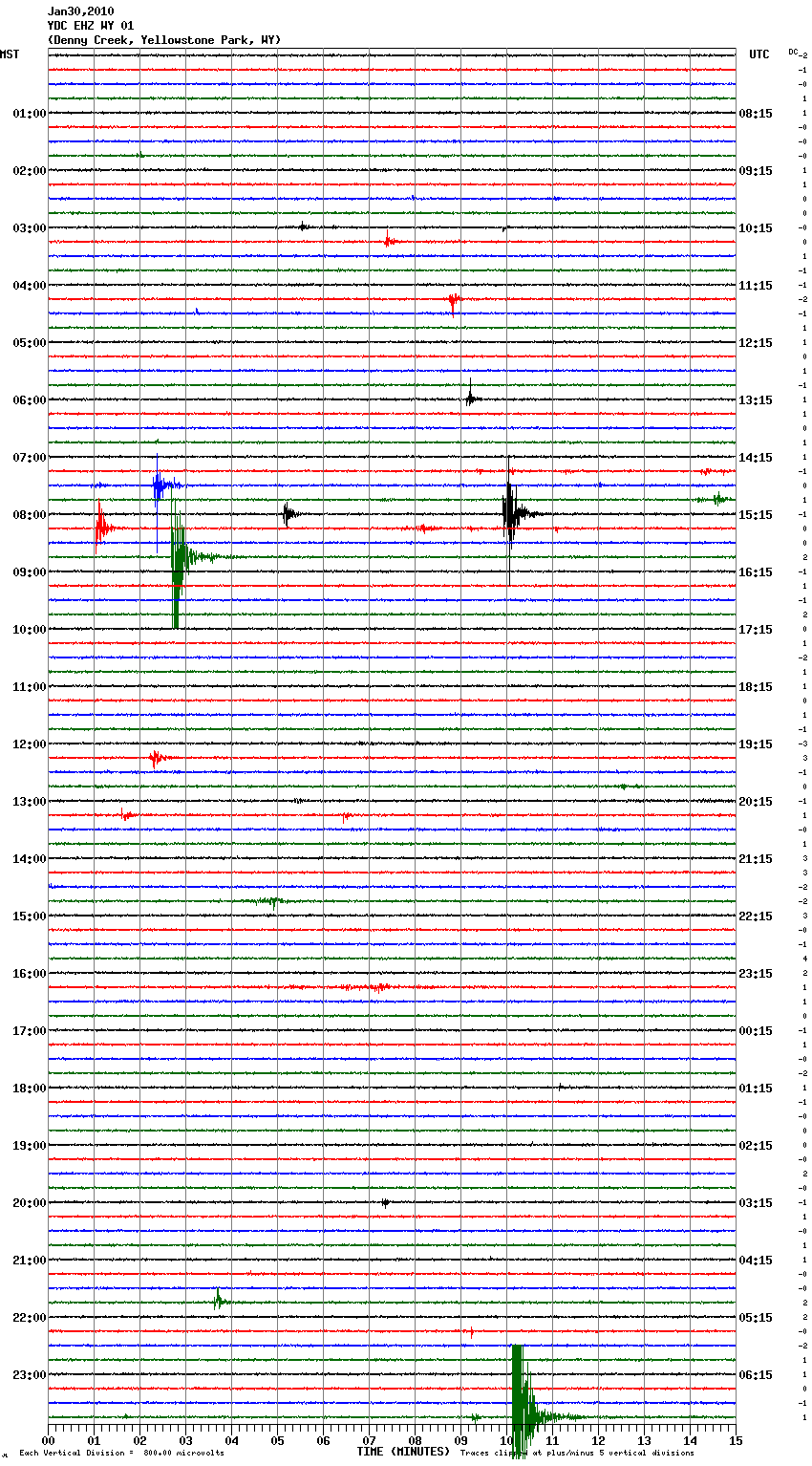Click the "MST" column header

tap(10, 54)
